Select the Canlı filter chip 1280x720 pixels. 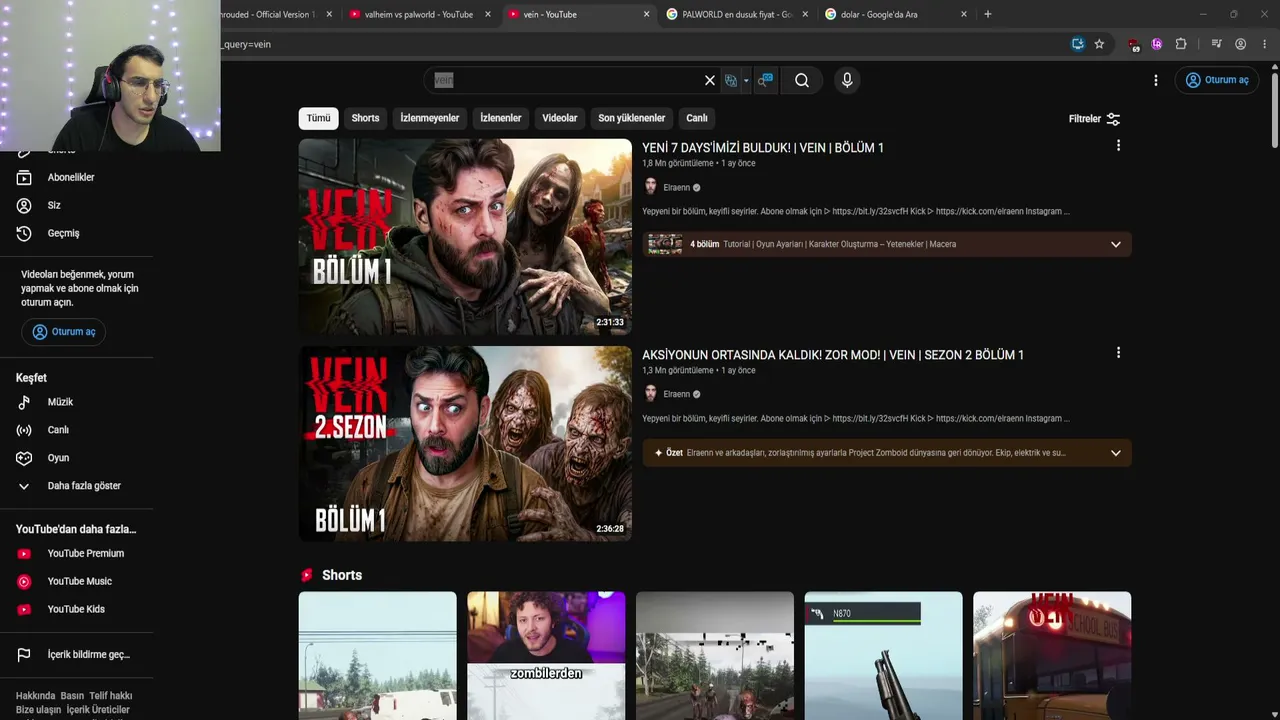(x=697, y=118)
